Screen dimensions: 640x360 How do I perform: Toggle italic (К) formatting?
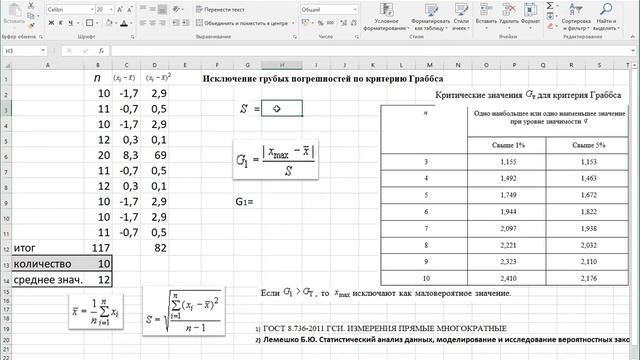61,23
